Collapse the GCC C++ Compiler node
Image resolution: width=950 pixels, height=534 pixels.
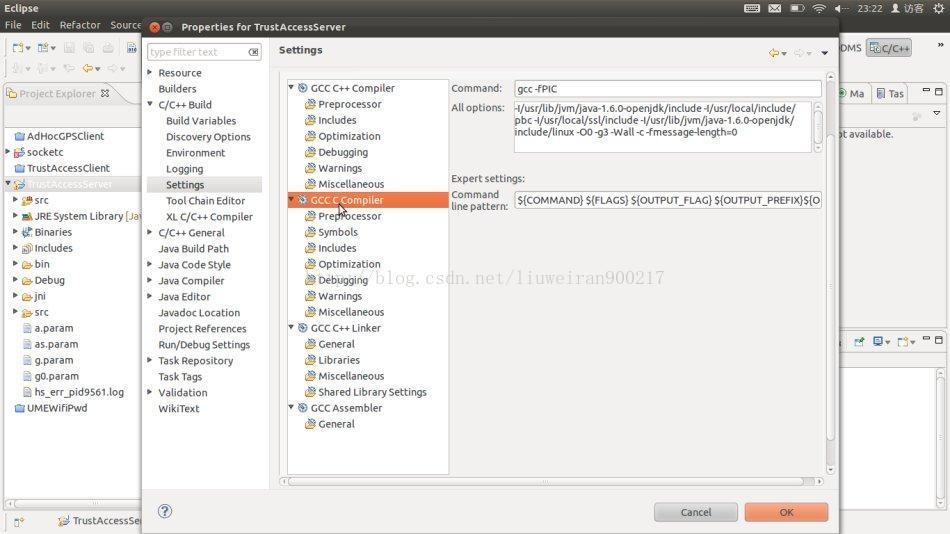tap(291, 88)
